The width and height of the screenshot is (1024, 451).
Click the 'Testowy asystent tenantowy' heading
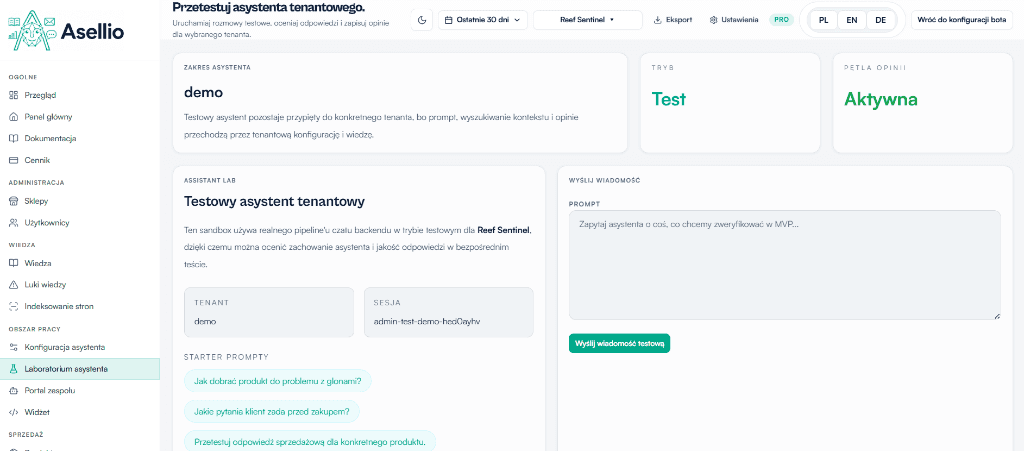[x=274, y=202]
